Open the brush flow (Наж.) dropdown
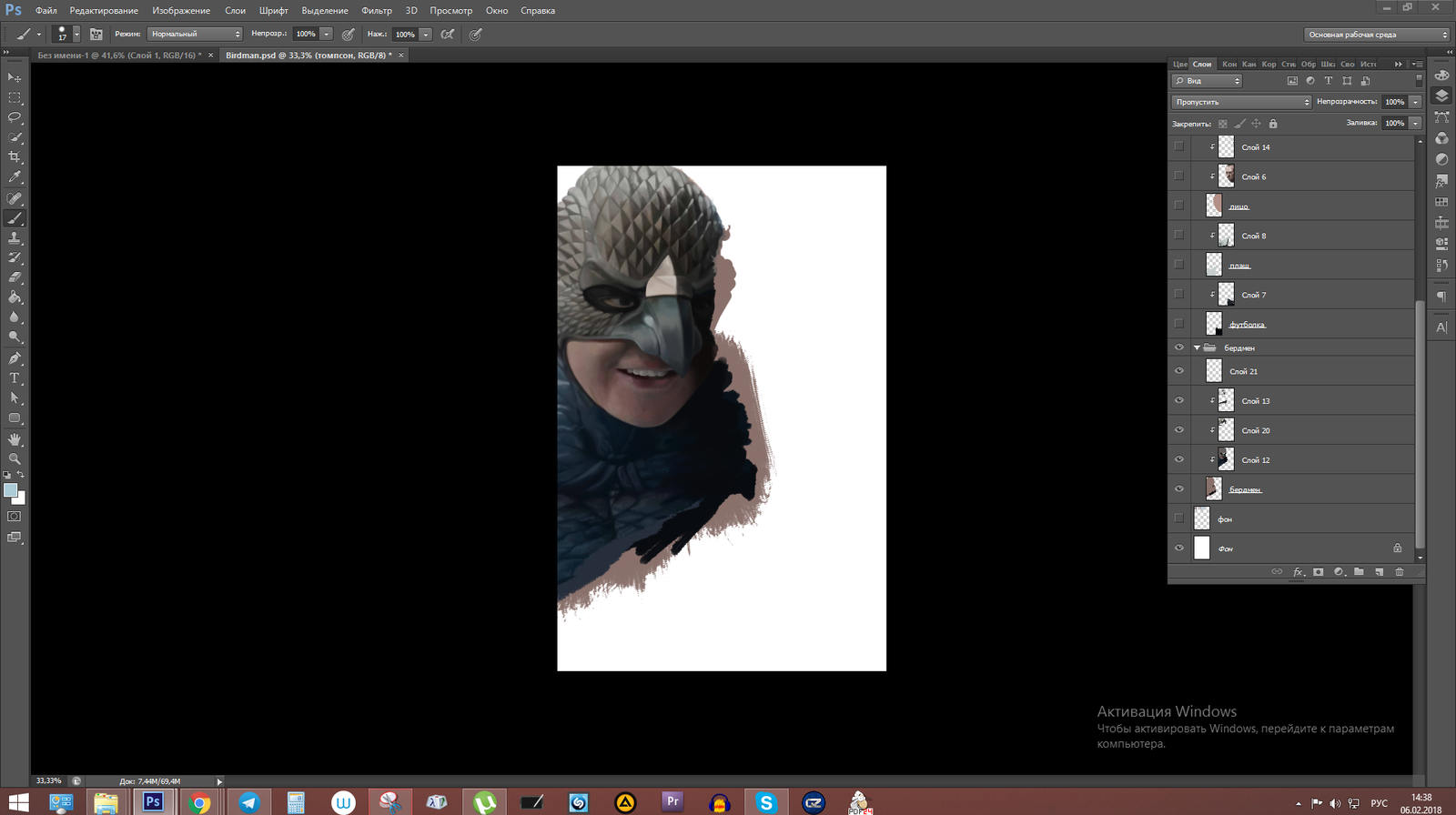This screenshot has height=815, width=1456. pos(425,35)
